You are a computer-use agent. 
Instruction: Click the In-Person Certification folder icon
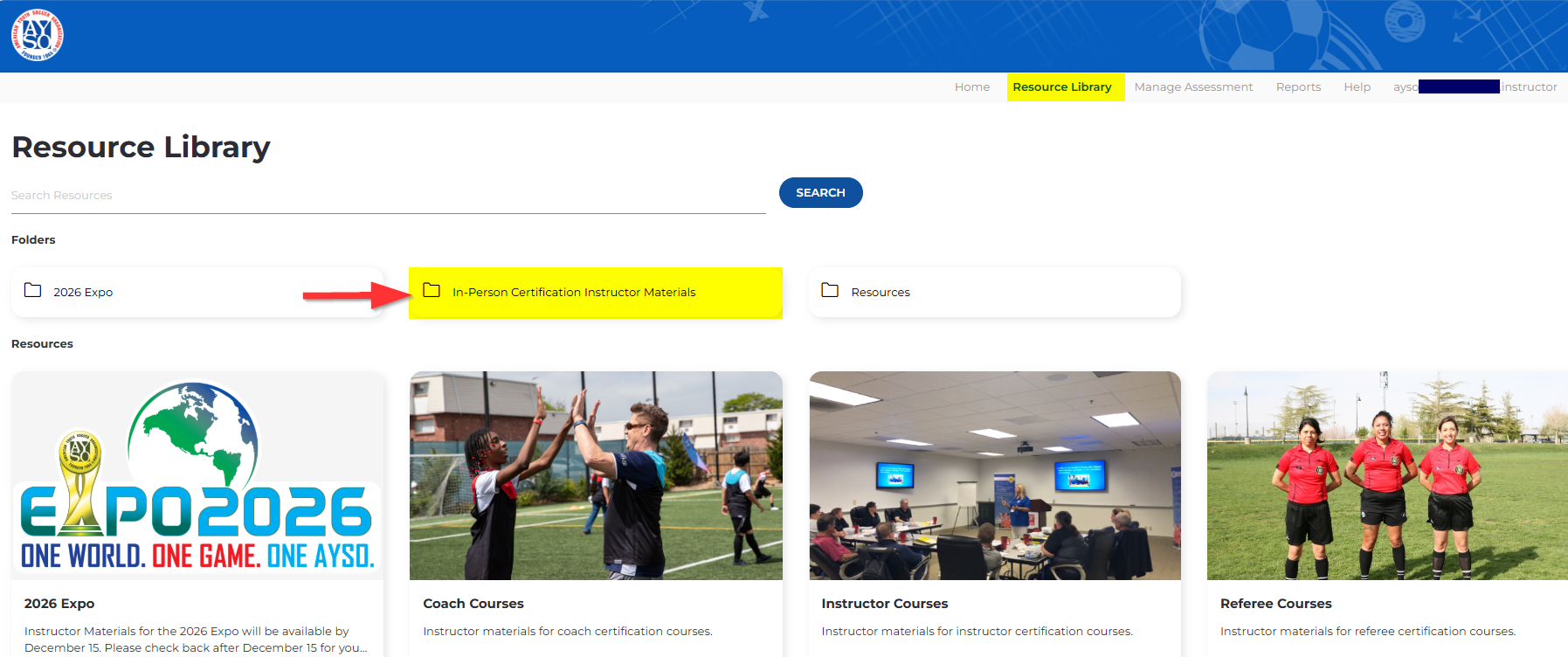pos(432,290)
